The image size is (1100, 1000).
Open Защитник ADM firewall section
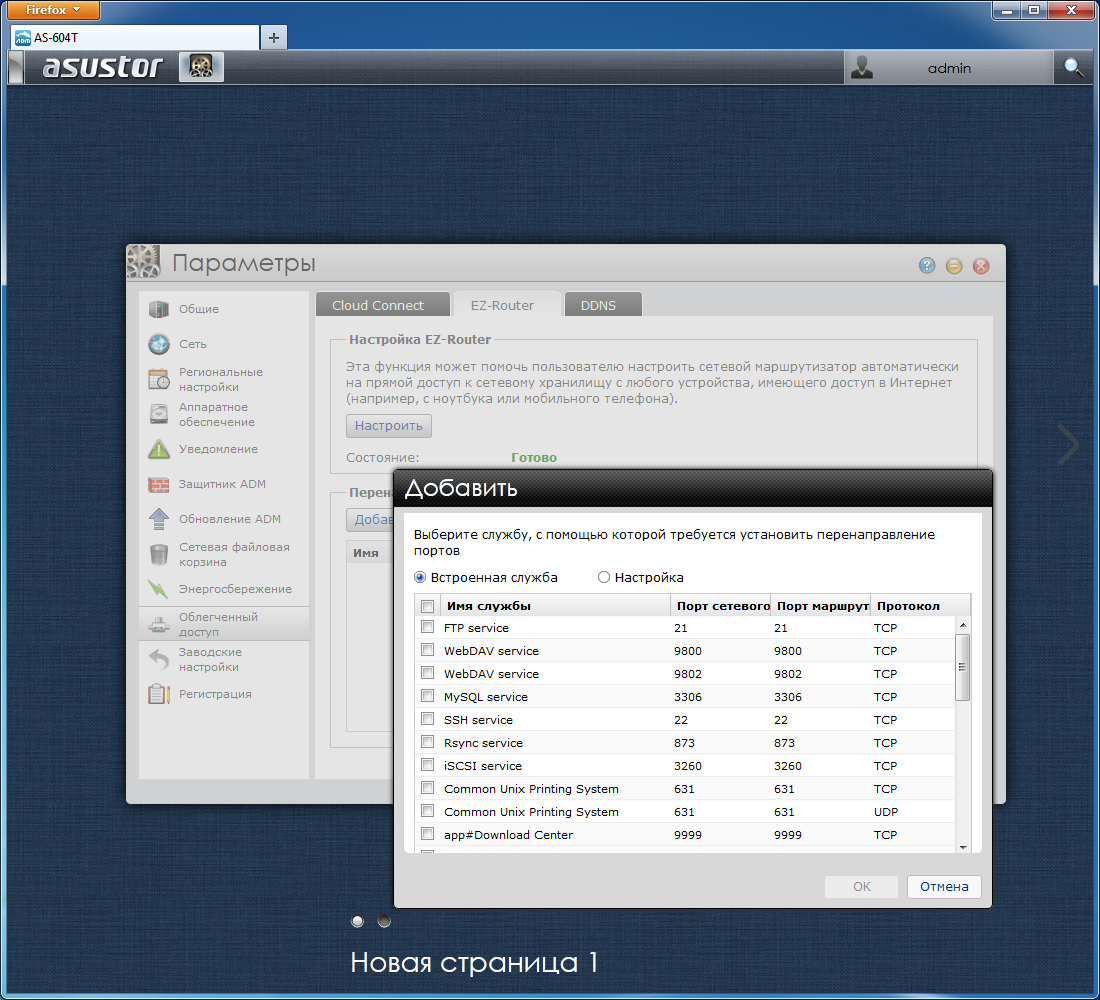223,484
